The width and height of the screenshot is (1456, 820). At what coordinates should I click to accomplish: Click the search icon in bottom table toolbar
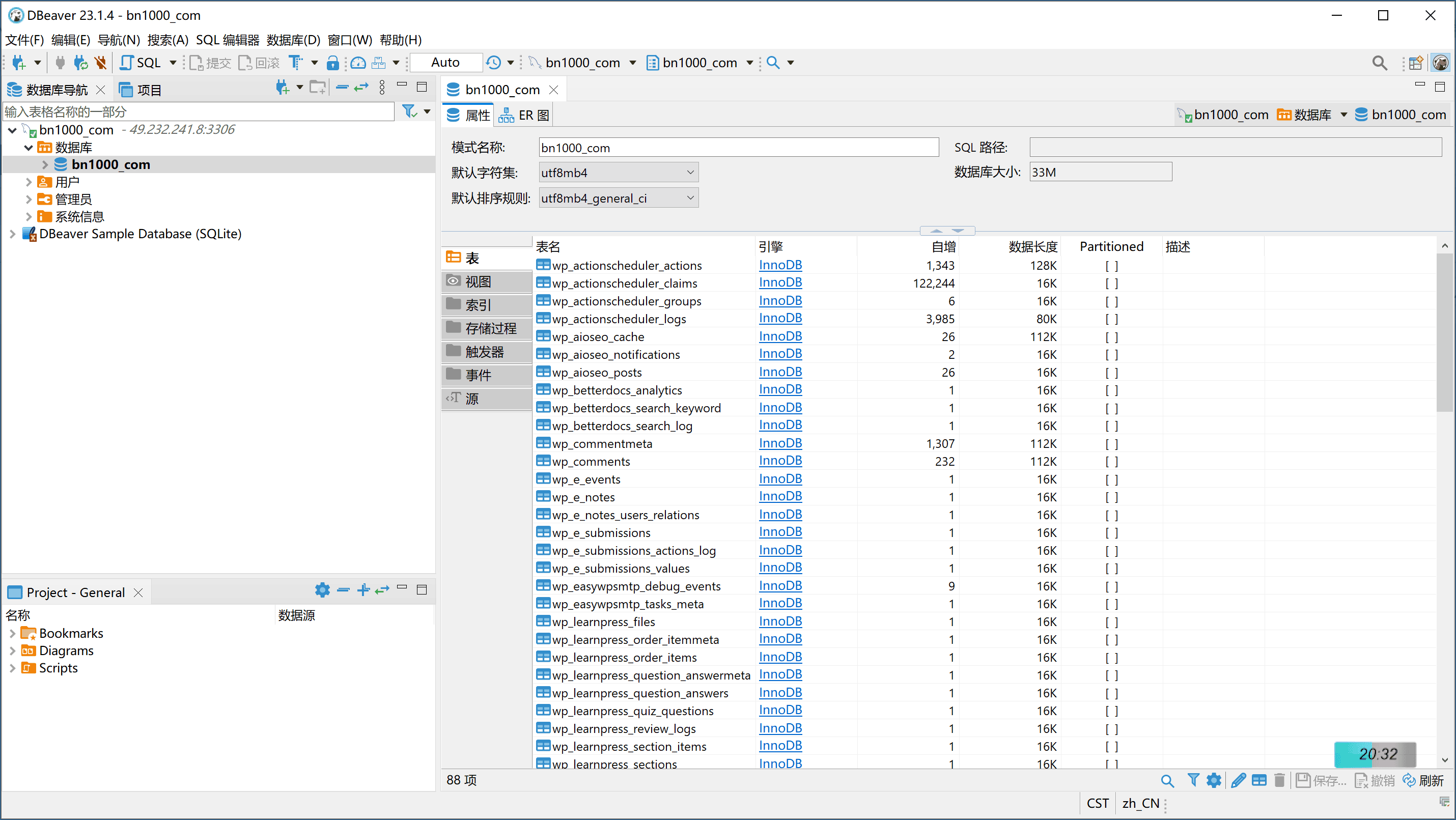tap(1167, 781)
